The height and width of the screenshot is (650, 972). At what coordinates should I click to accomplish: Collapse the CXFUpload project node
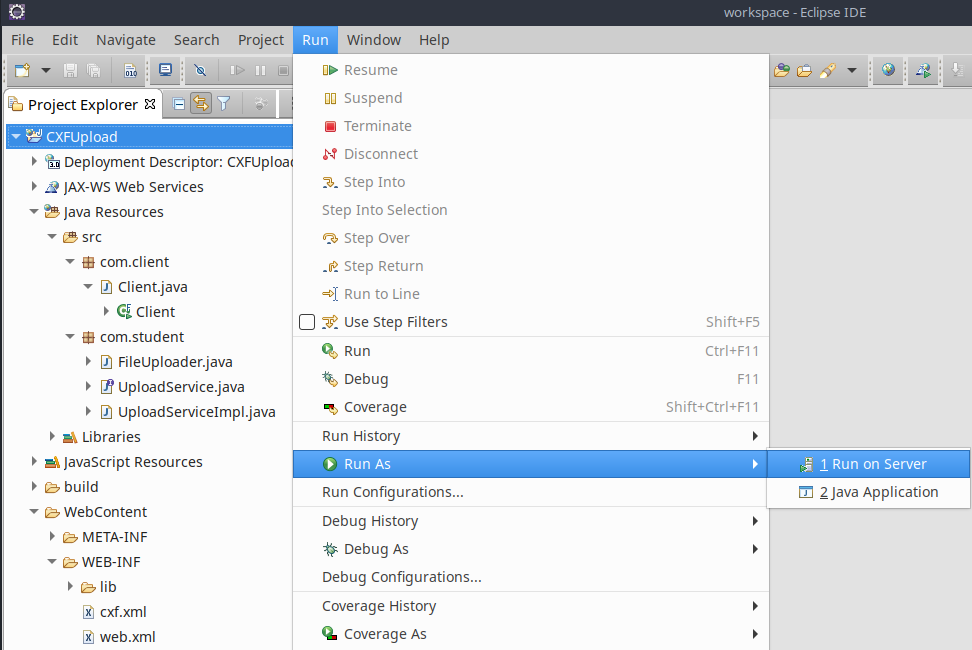16,137
